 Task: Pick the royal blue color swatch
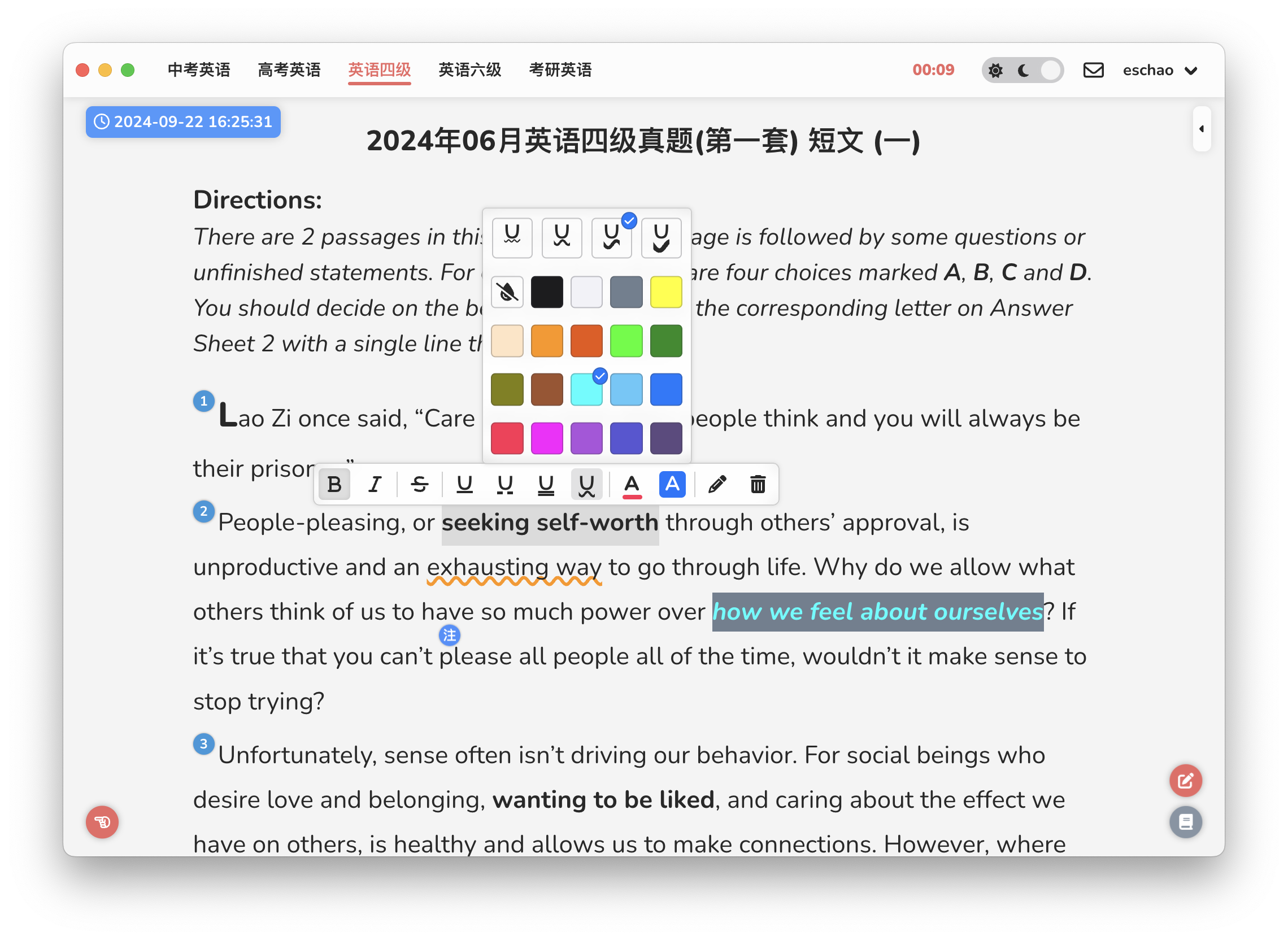666,390
